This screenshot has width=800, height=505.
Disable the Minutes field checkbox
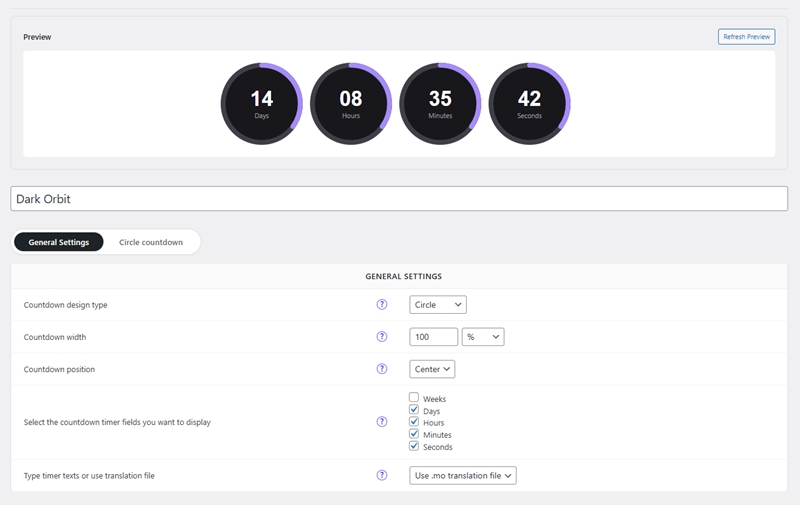click(x=414, y=434)
